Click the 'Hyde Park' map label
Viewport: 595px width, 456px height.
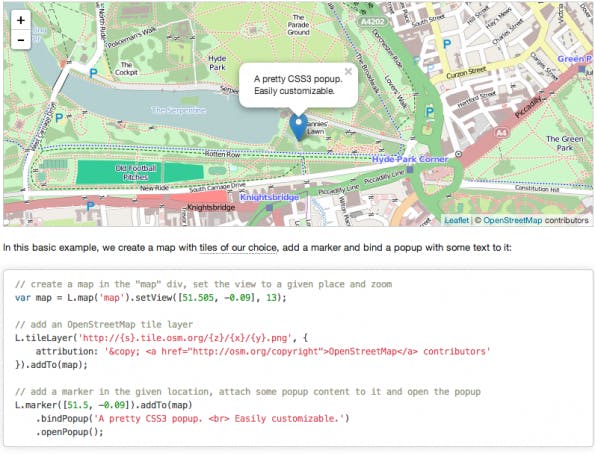pyautogui.click(x=217, y=63)
